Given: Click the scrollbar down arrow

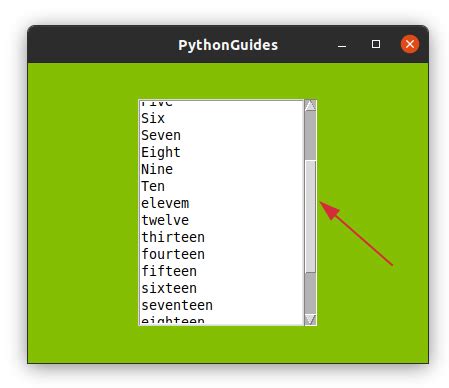Looking at the screenshot, I should pos(310,319).
